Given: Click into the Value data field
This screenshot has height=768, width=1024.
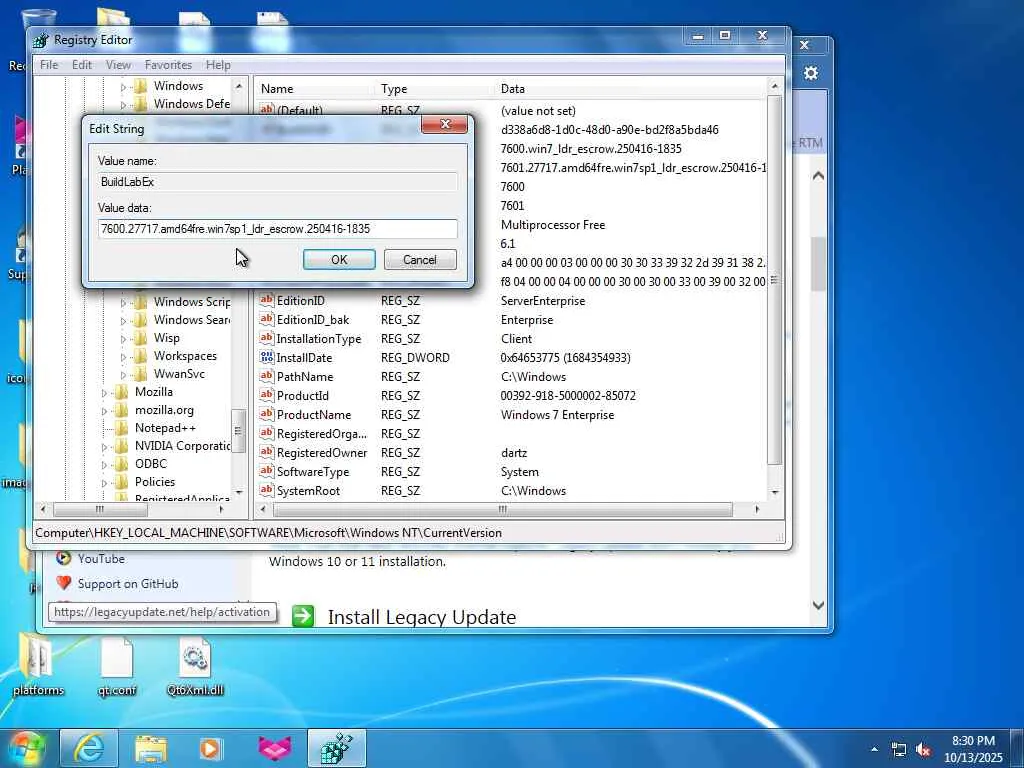Looking at the screenshot, I should [278, 229].
